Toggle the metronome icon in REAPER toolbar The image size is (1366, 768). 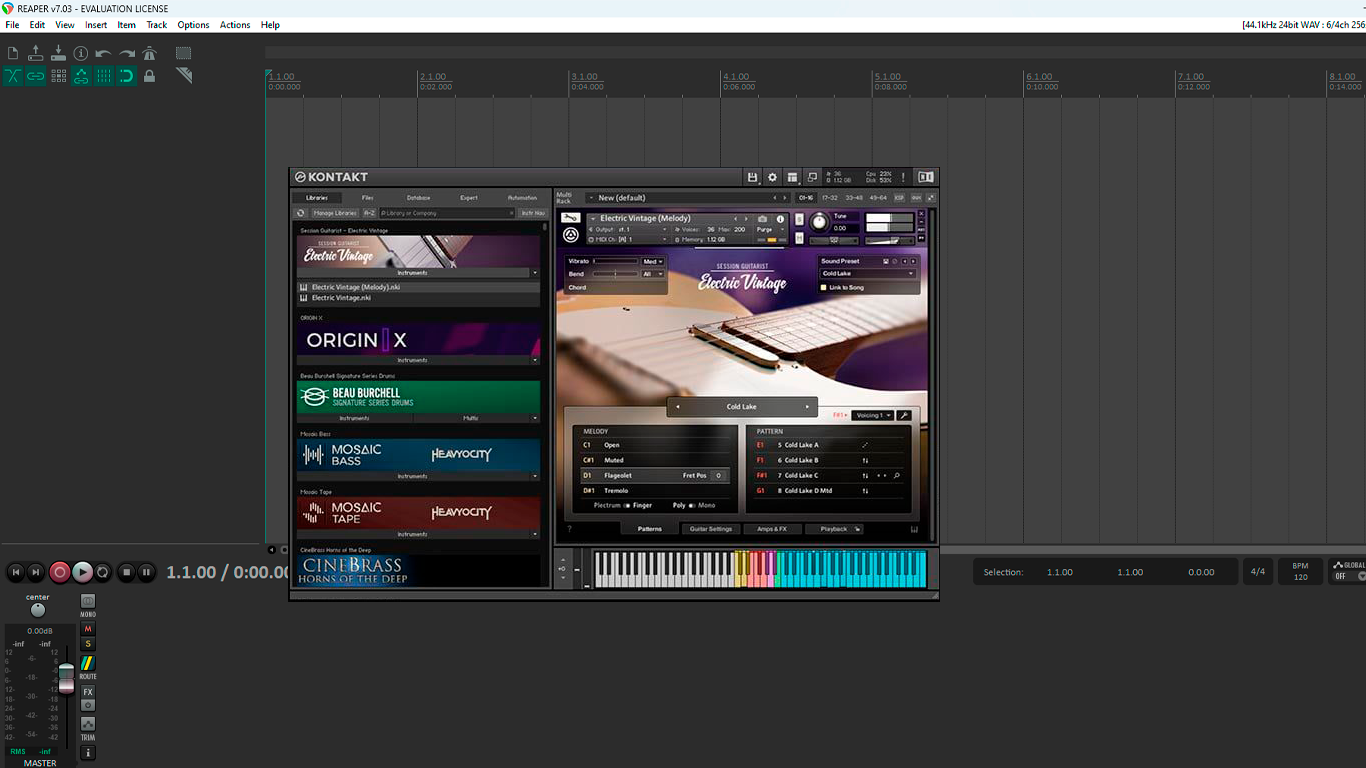(x=149, y=53)
